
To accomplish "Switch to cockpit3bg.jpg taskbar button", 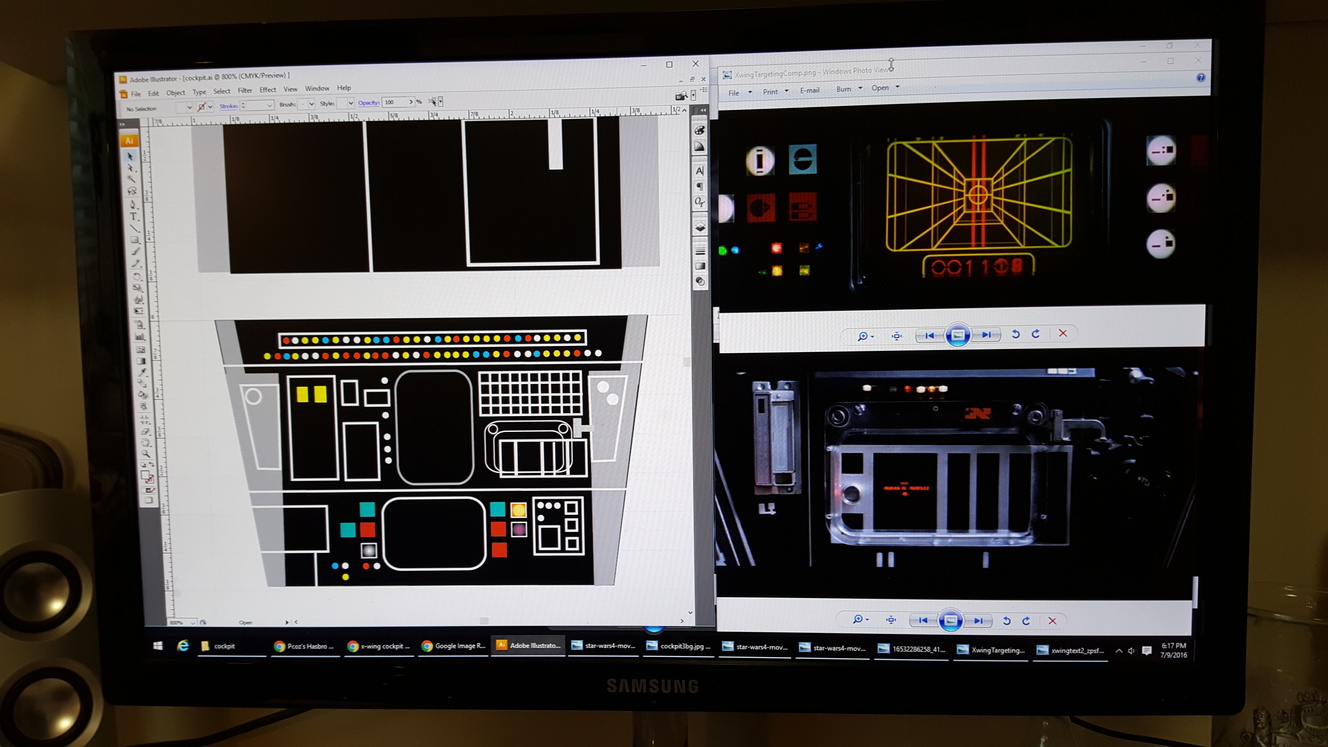I will [680, 646].
